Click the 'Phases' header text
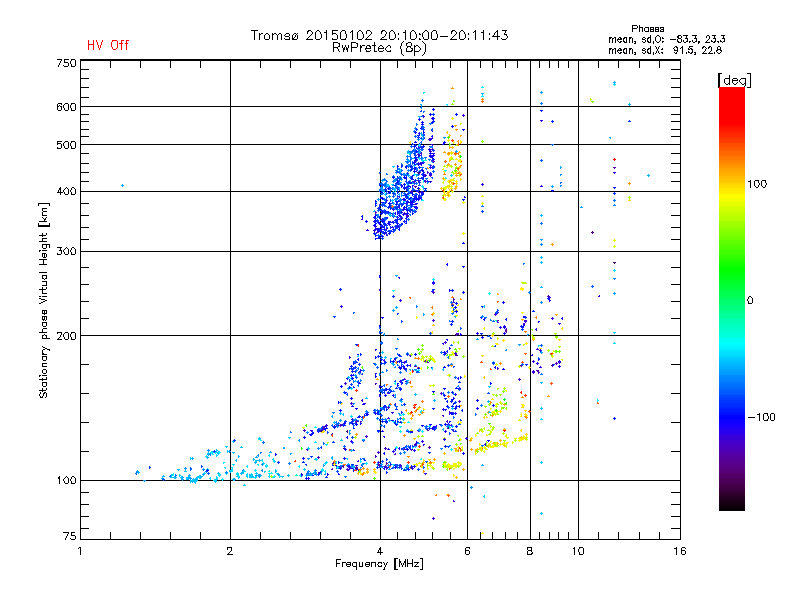 point(647,29)
